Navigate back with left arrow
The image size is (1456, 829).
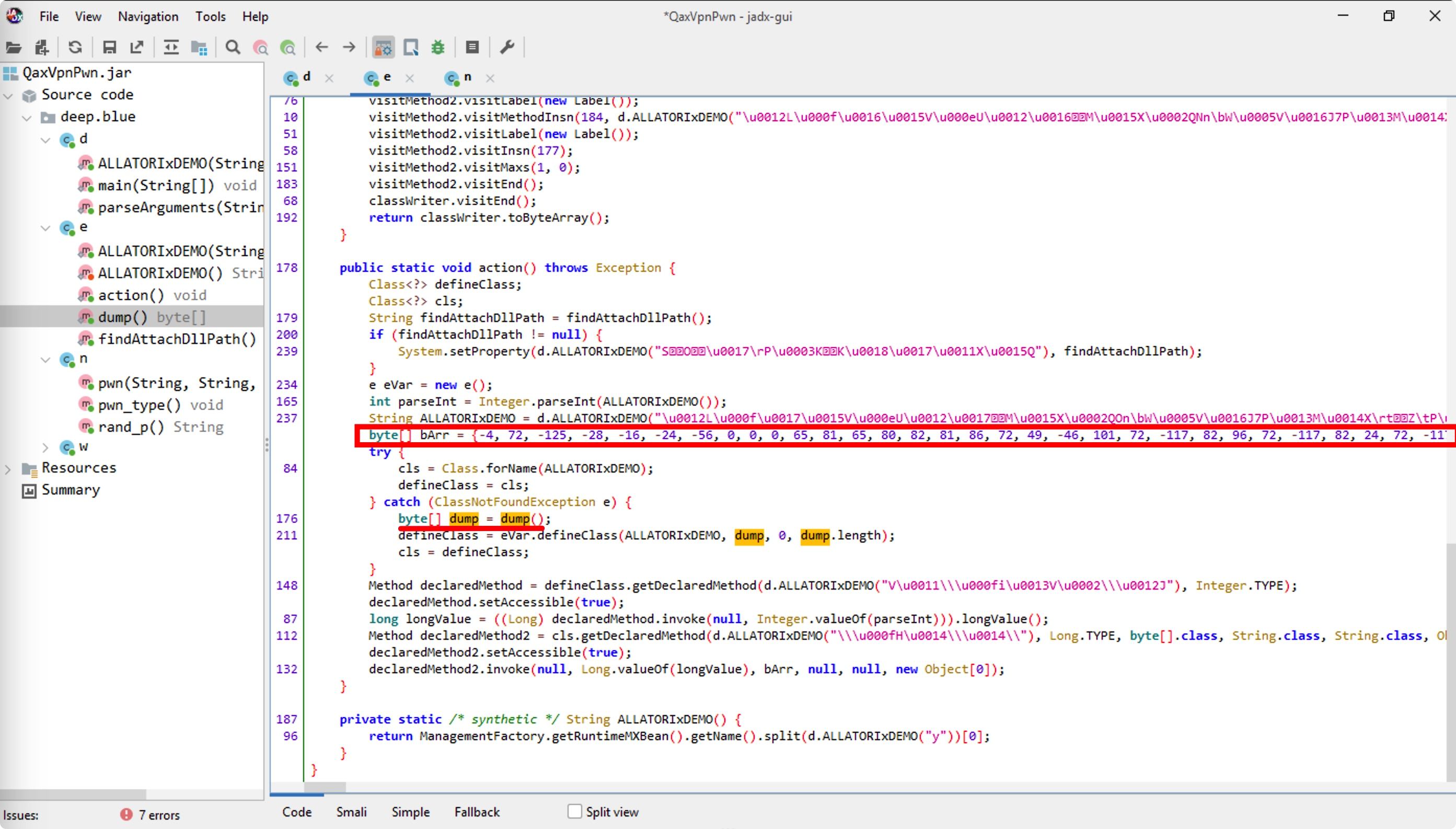click(x=321, y=47)
